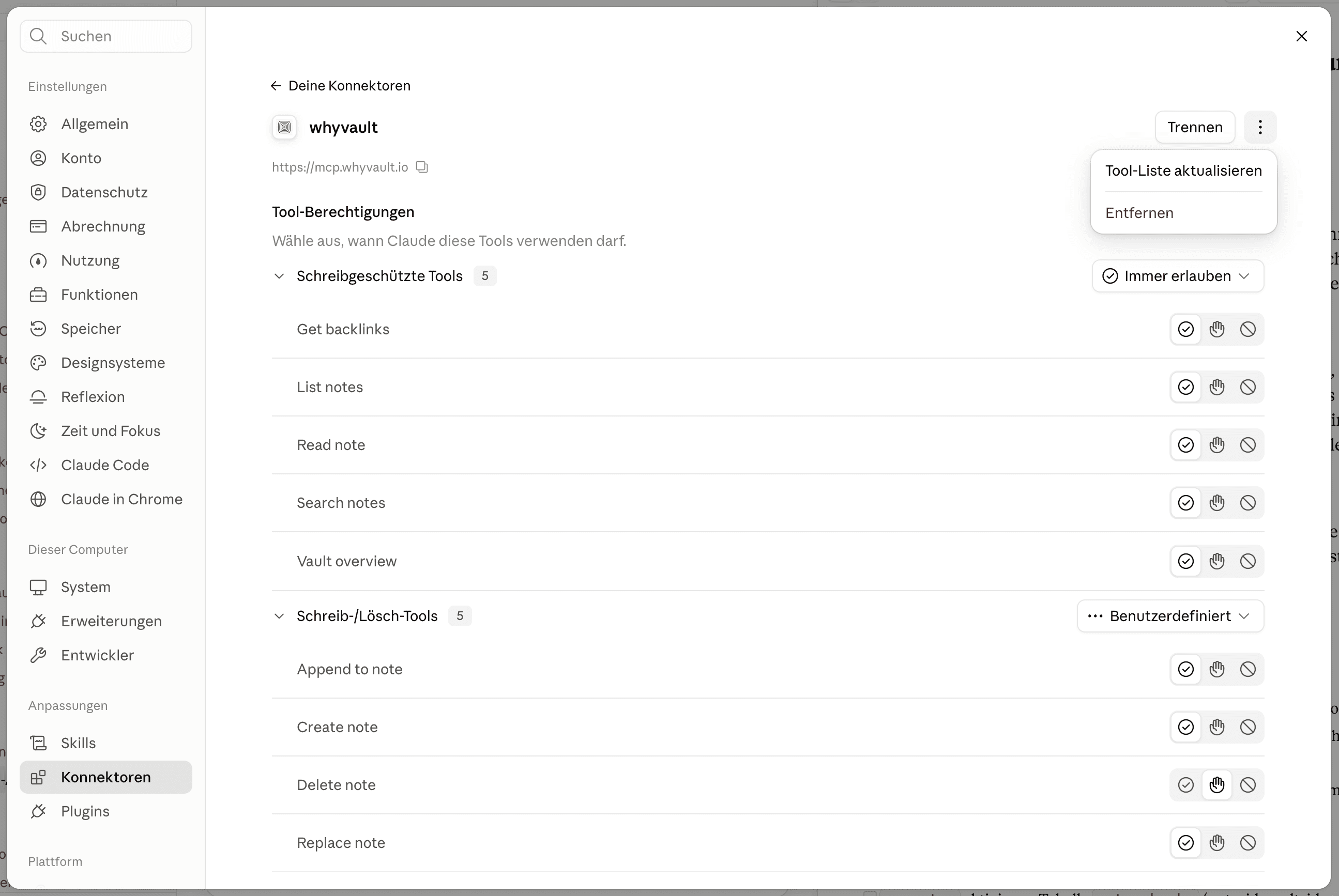Viewport: 1339px width, 896px height.
Task: Open the Skills section
Action: coord(106,743)
